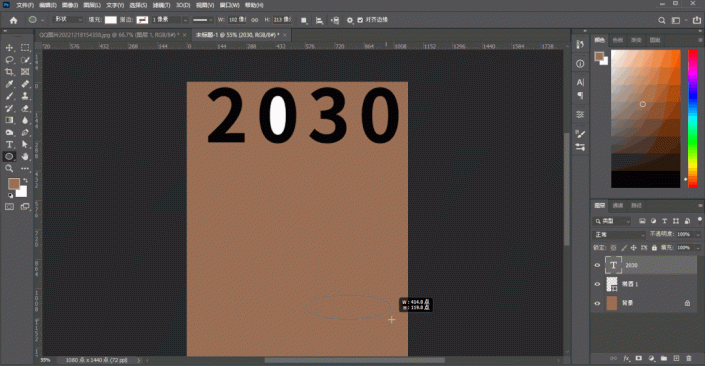Open the path arrangement icon

pyautogui.click(x=335, y=20)
